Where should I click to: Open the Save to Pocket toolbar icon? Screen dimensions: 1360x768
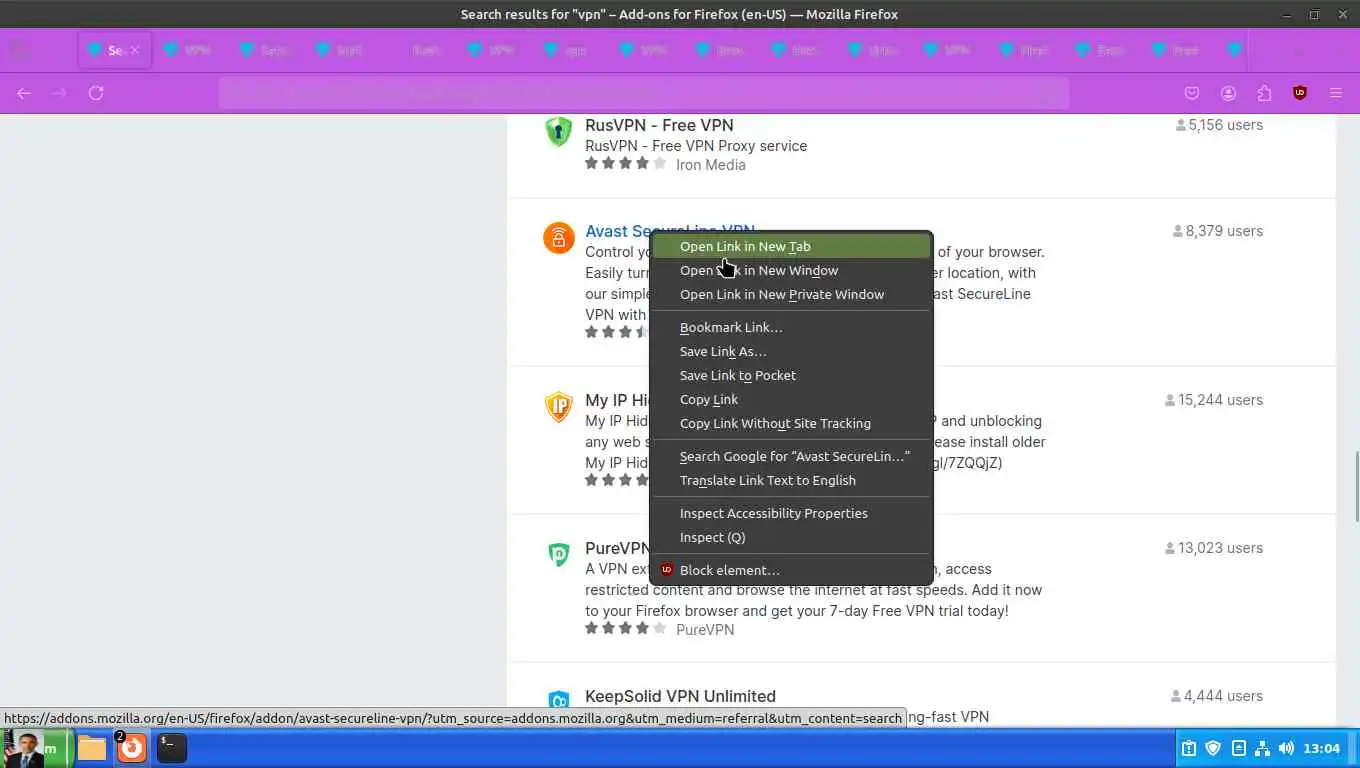point(1192,93)
